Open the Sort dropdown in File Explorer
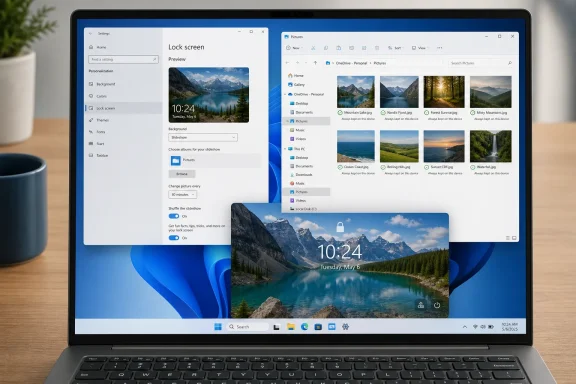This screenshot has width=576, height=384. [x=395, y=48]
